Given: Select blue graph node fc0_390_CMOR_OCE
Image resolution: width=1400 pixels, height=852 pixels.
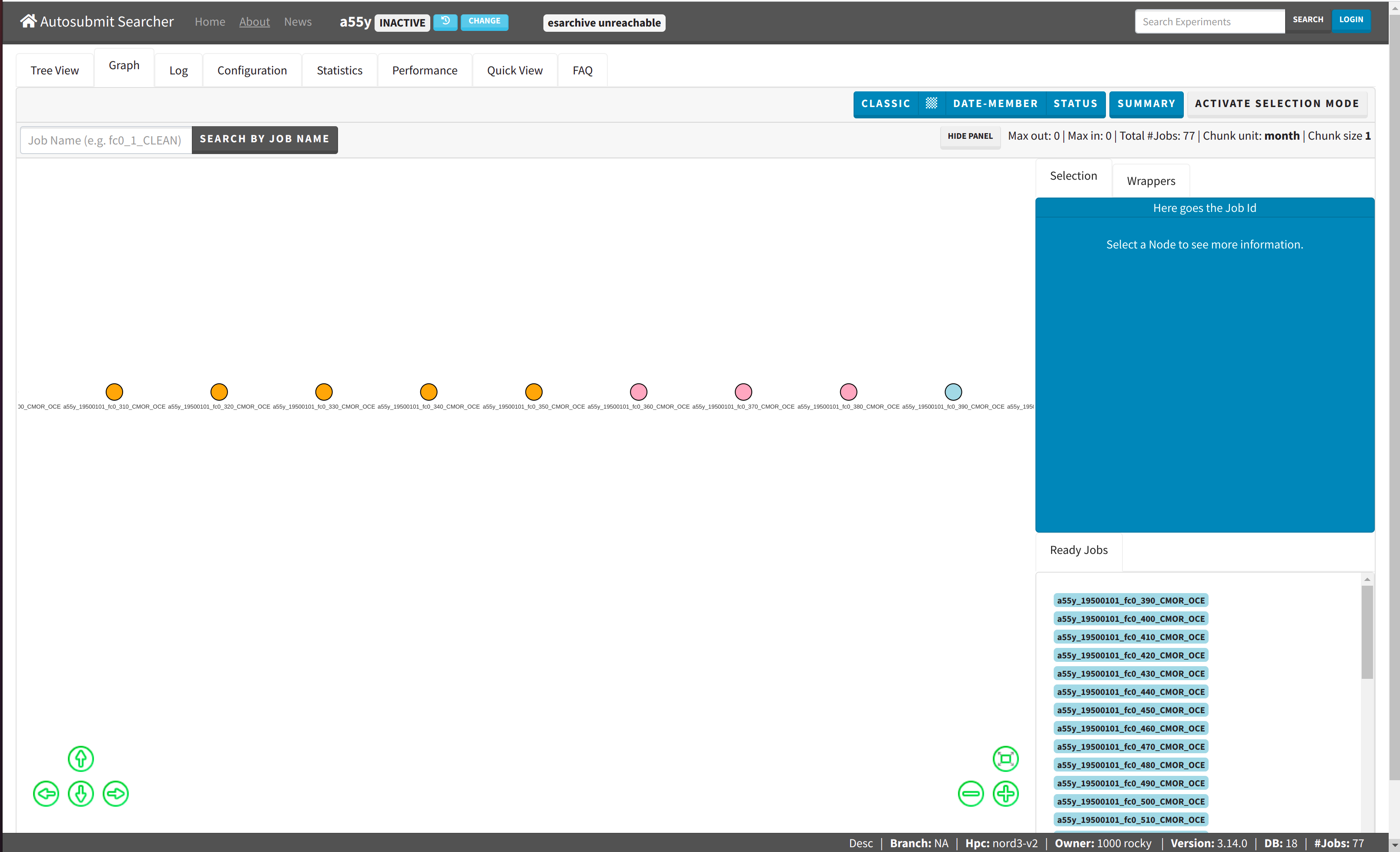Looking at the screenshot, I should [953, 392].
